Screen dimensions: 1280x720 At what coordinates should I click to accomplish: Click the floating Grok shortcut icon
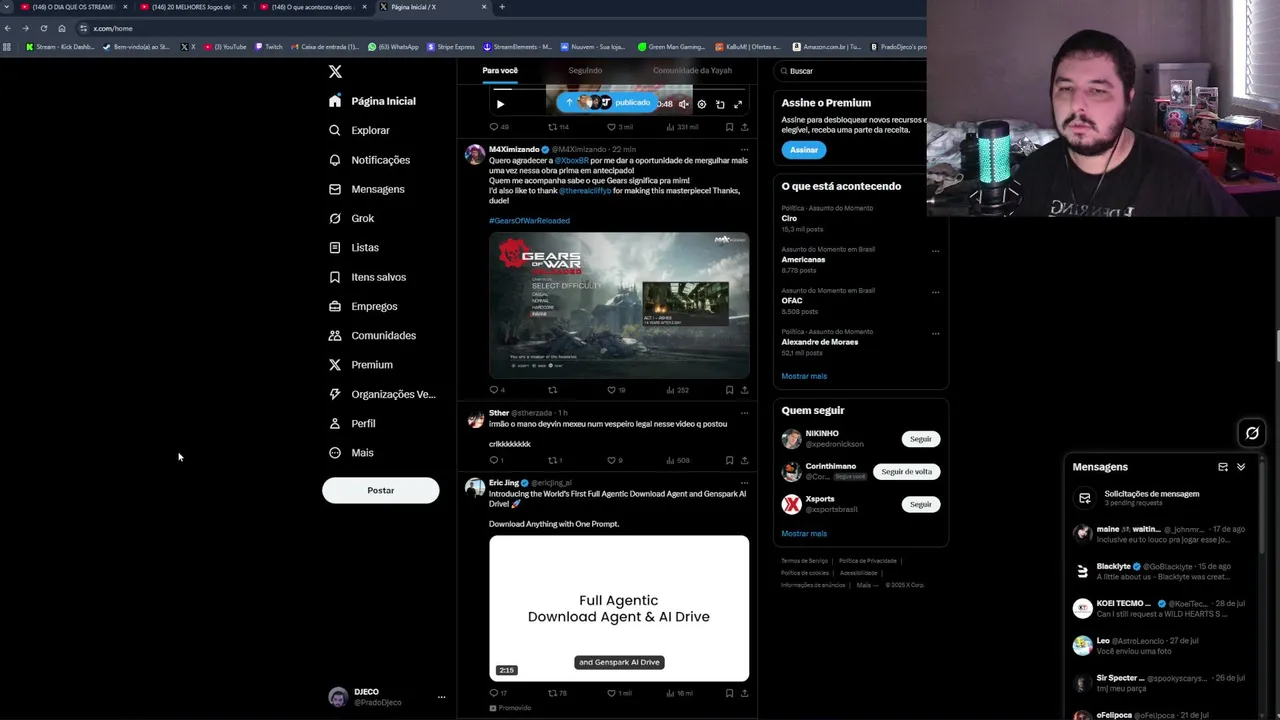coord(1252,433)
